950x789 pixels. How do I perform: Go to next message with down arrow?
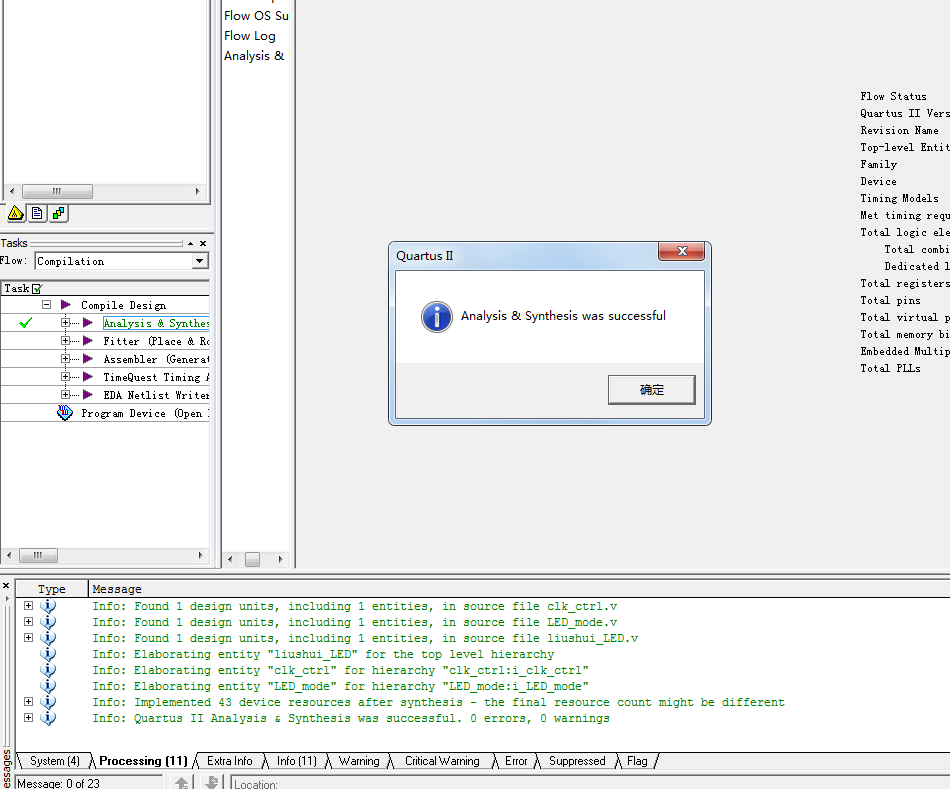pos(211,782)
